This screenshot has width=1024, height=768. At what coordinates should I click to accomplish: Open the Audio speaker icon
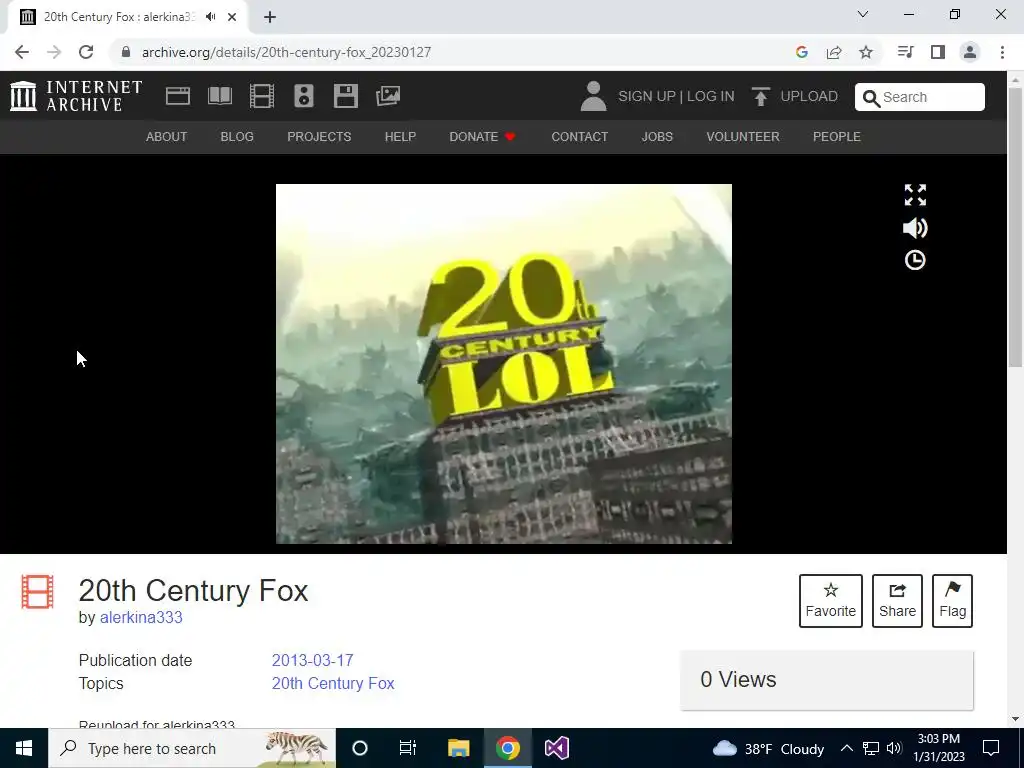[304, 96]
